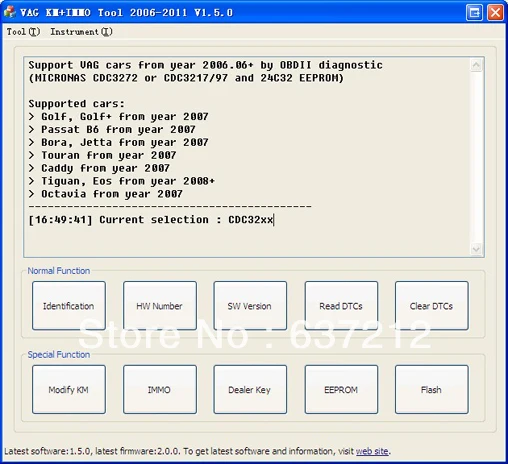The width and height of the screenshot is (508, 464).
Task: Open the Dealer Key function
Action: pyautogui.click(x=250, y=389)
